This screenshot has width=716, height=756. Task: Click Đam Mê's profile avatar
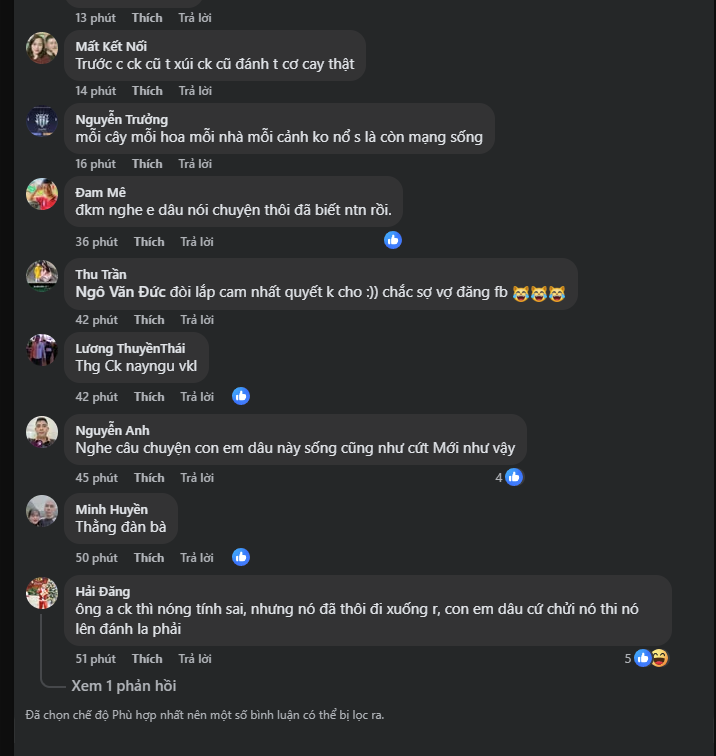pos(42,194)
